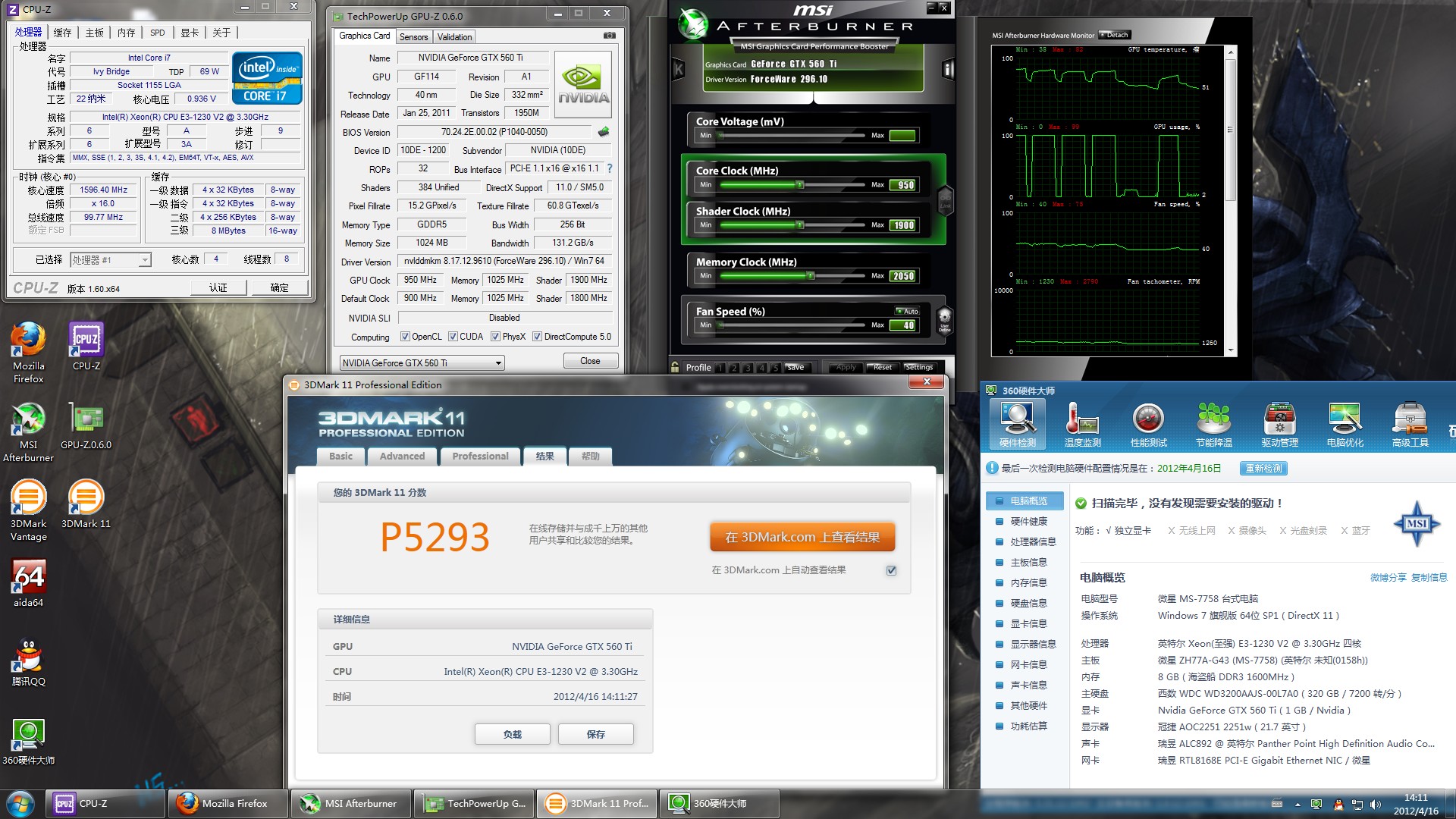Open Mozilla Firefox desktop shortcut
The width and height of the screenshot is (1456, 819).
pyautogui.click(x=28, y=353)
